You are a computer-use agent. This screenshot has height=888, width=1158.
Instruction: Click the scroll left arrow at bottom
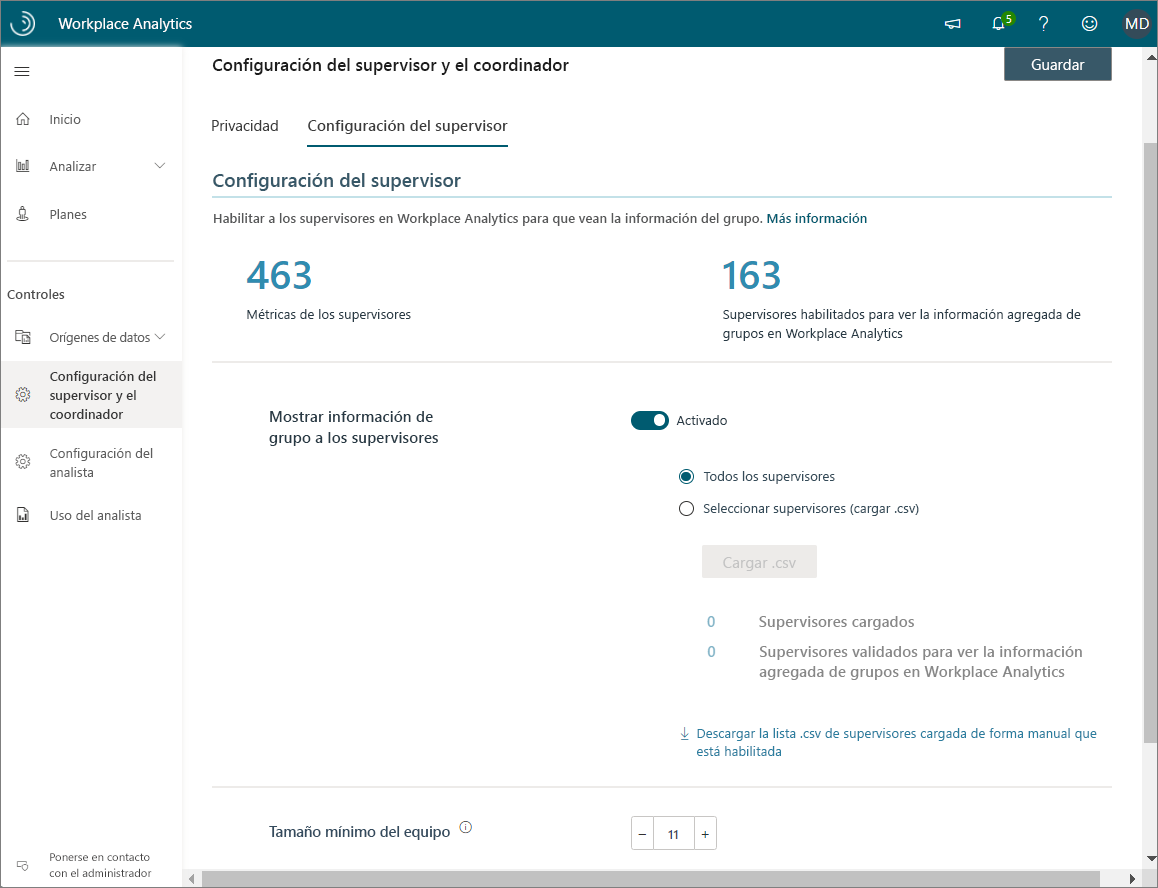click(x=191, y=878)
